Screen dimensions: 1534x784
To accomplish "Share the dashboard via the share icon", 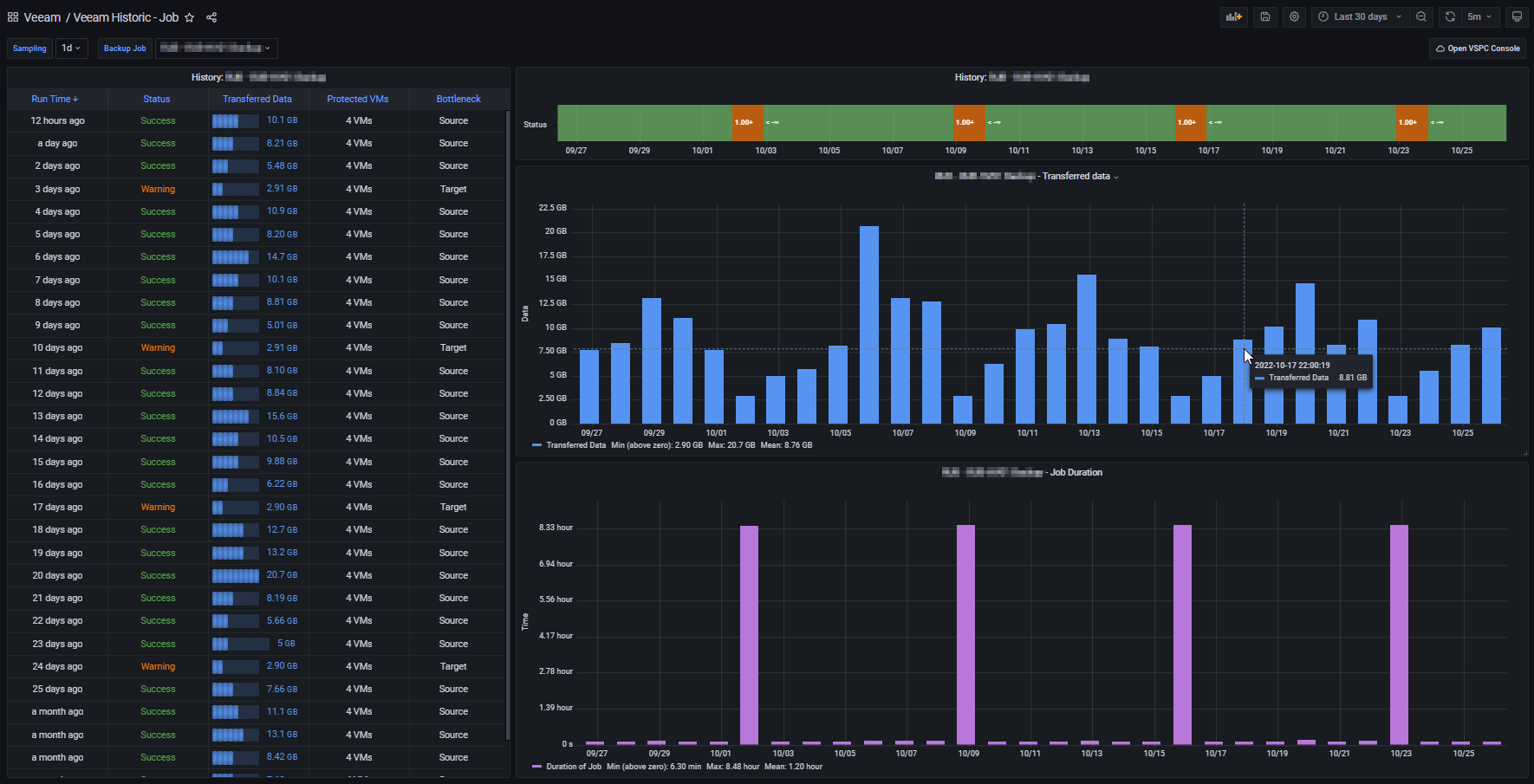I will point(211,16).
